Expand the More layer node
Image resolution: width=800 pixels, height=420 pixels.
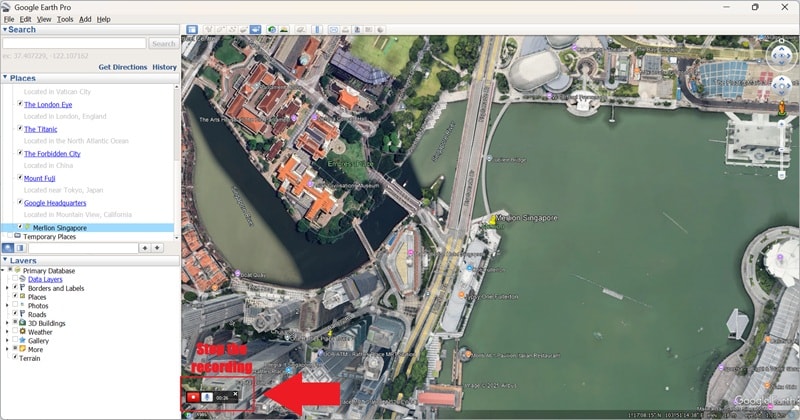coord(7,349)
